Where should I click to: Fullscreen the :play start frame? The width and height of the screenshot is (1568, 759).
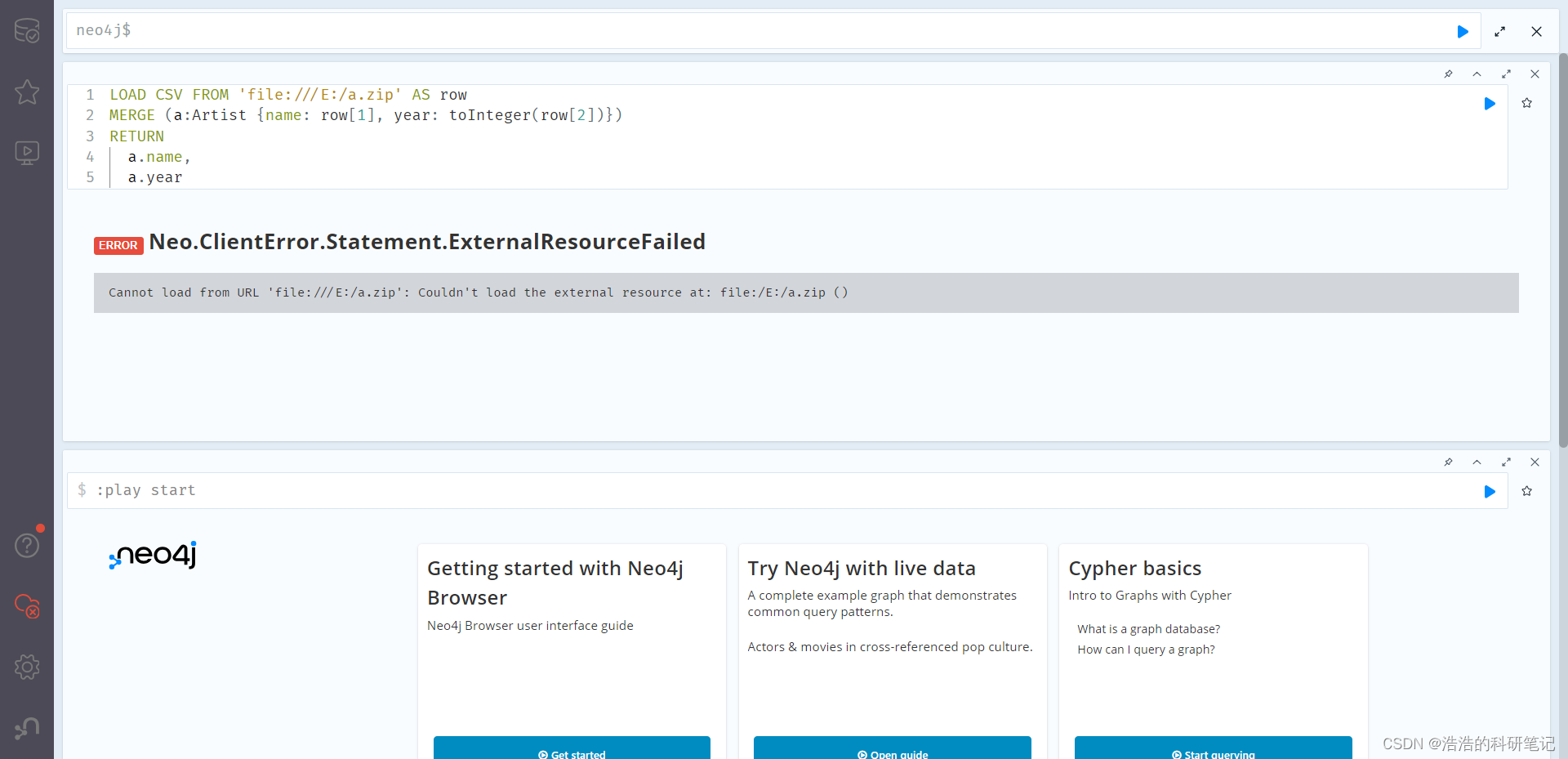coord(1506,462)
